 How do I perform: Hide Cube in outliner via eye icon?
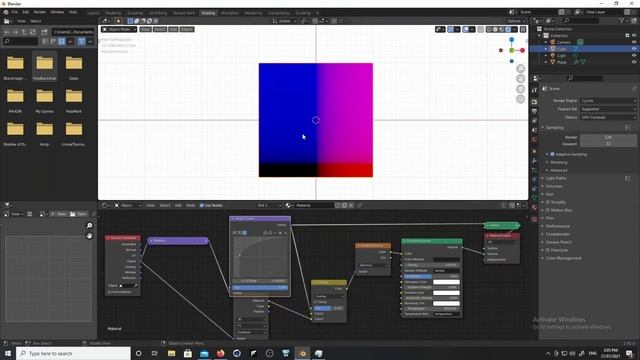point(634,49)
